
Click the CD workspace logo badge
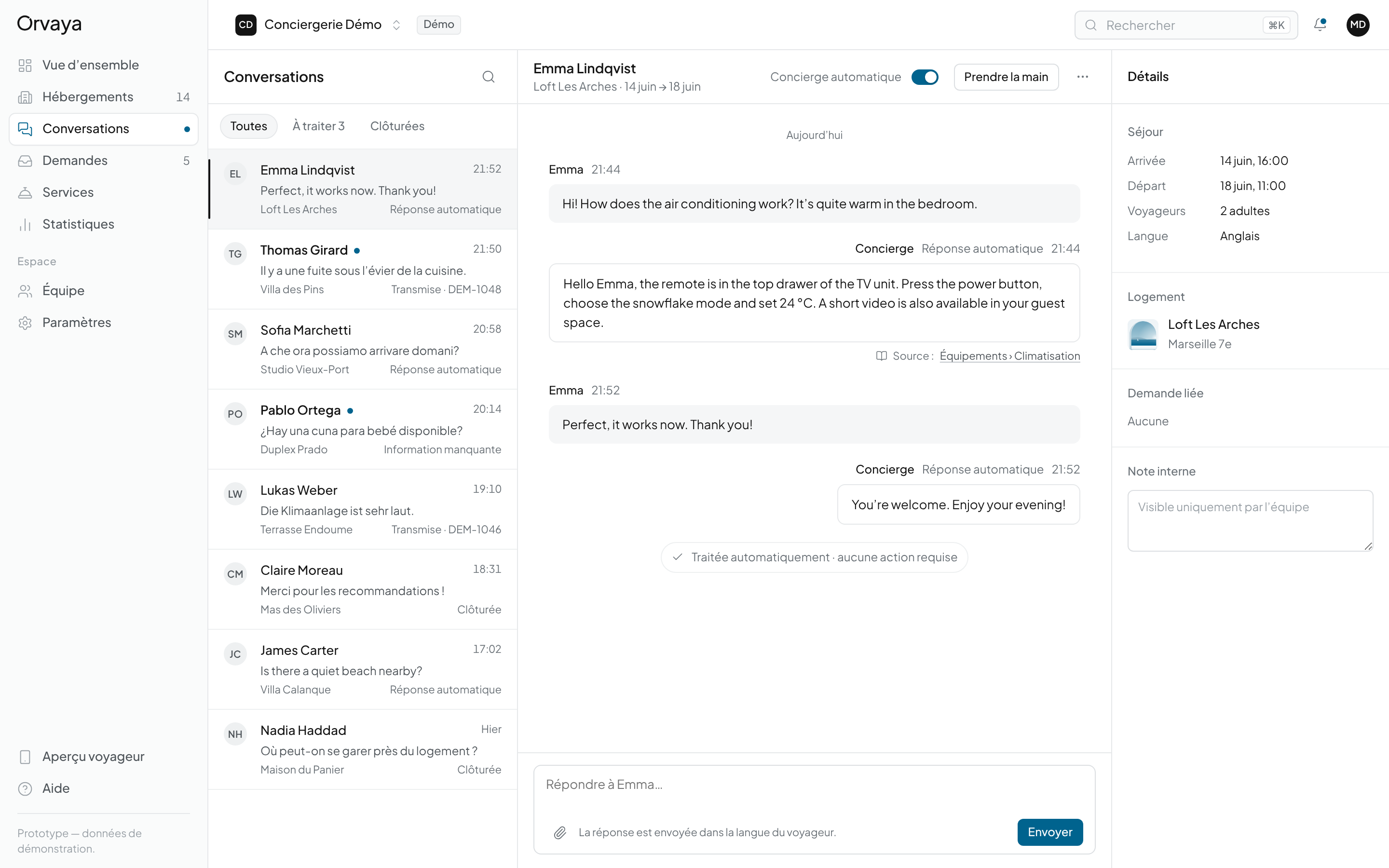(245, 25)
